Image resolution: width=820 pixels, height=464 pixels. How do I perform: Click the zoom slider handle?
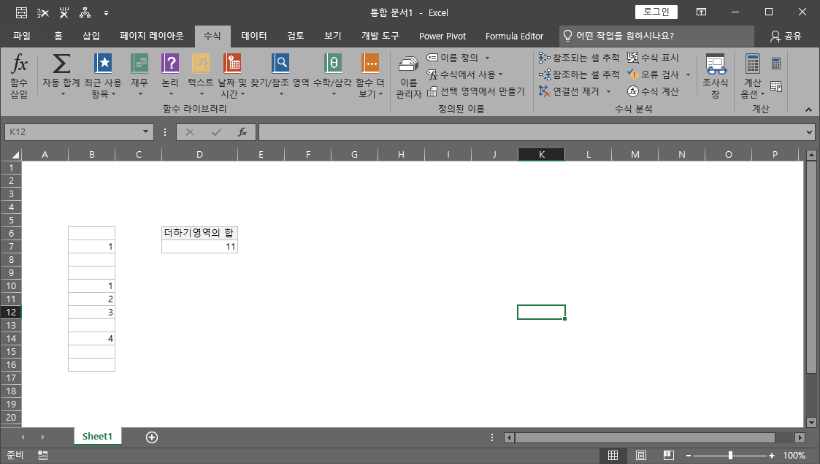[730, 456]
